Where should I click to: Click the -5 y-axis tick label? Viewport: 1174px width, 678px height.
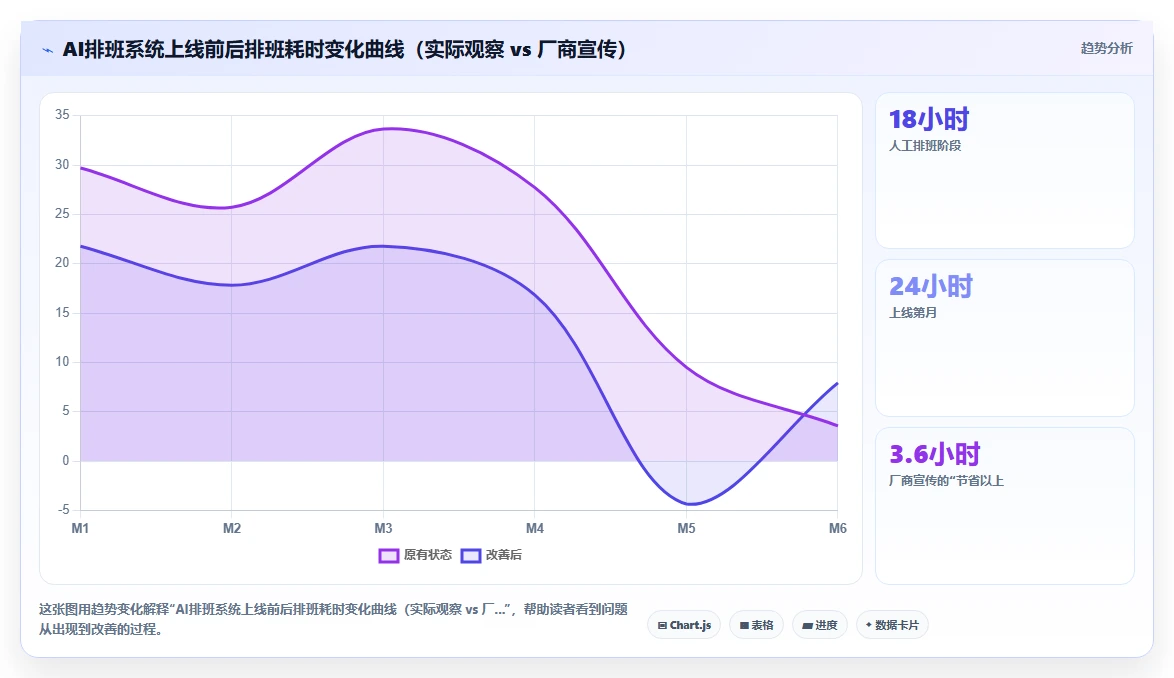(x=64, y=510)
